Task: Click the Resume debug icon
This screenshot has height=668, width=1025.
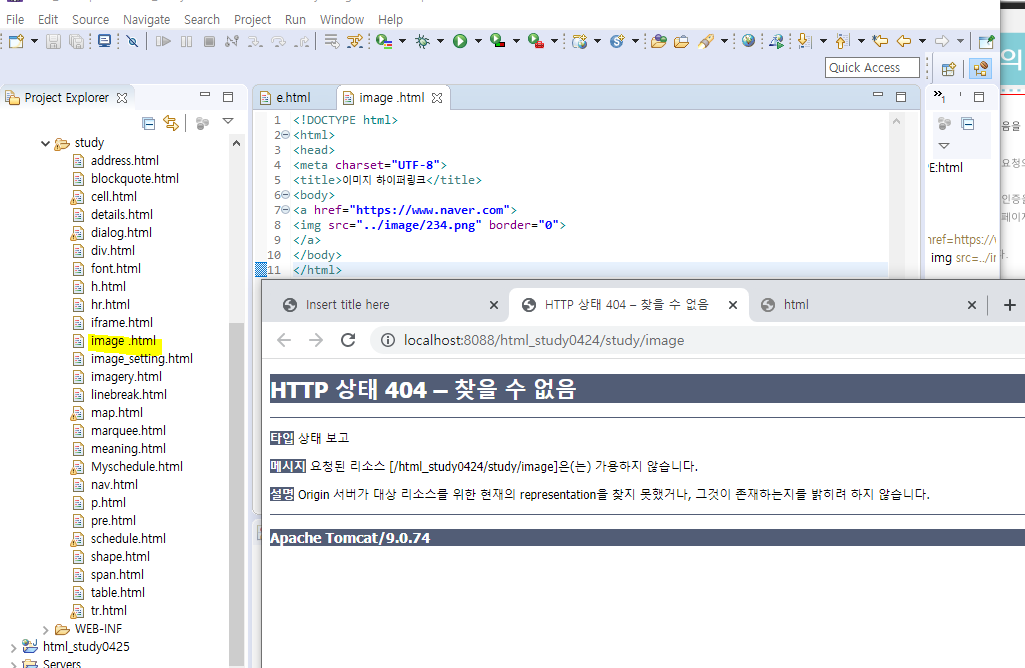Action: coord(163,42)
